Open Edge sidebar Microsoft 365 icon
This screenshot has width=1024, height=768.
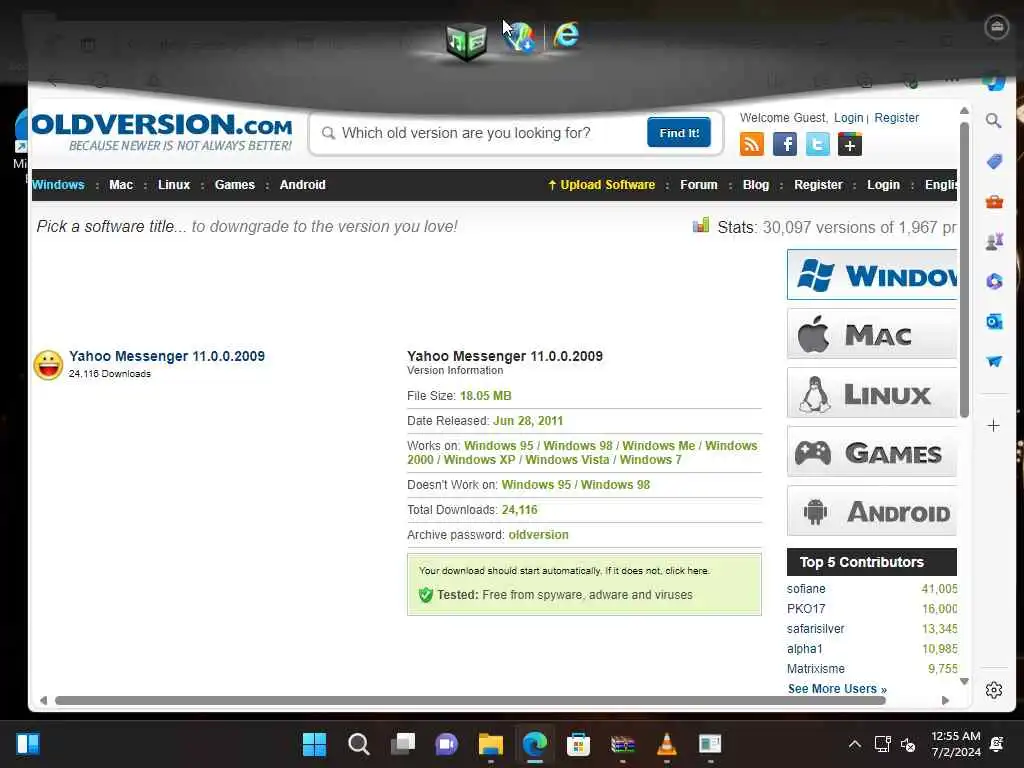point(993,281)
